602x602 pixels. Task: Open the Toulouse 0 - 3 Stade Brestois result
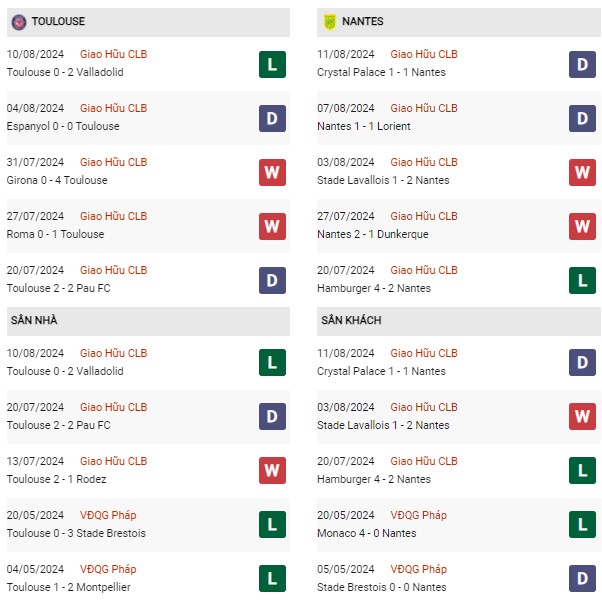click(76, 533)
